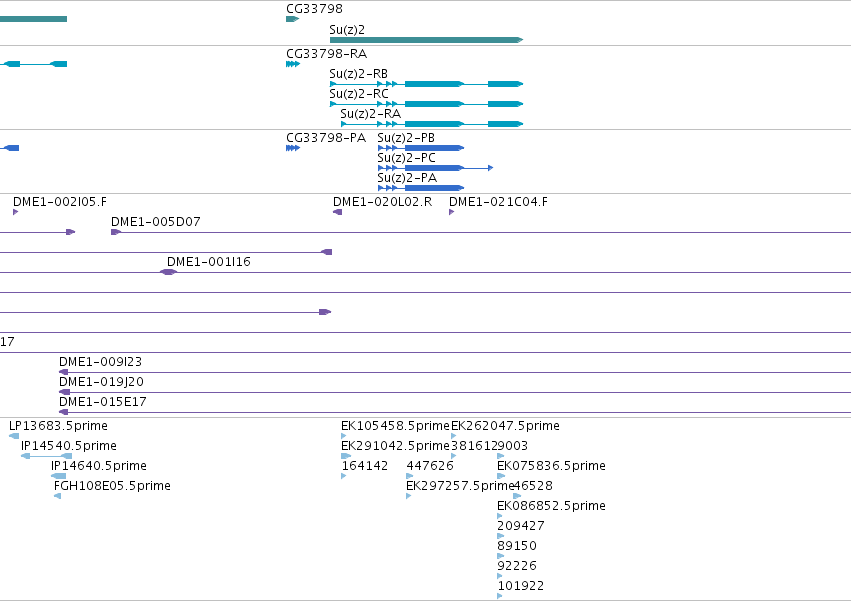The width and height of the screenshot is (851, 601).
Task: Select the Su(z)2-PB protein label
Action: click(406, 138)
